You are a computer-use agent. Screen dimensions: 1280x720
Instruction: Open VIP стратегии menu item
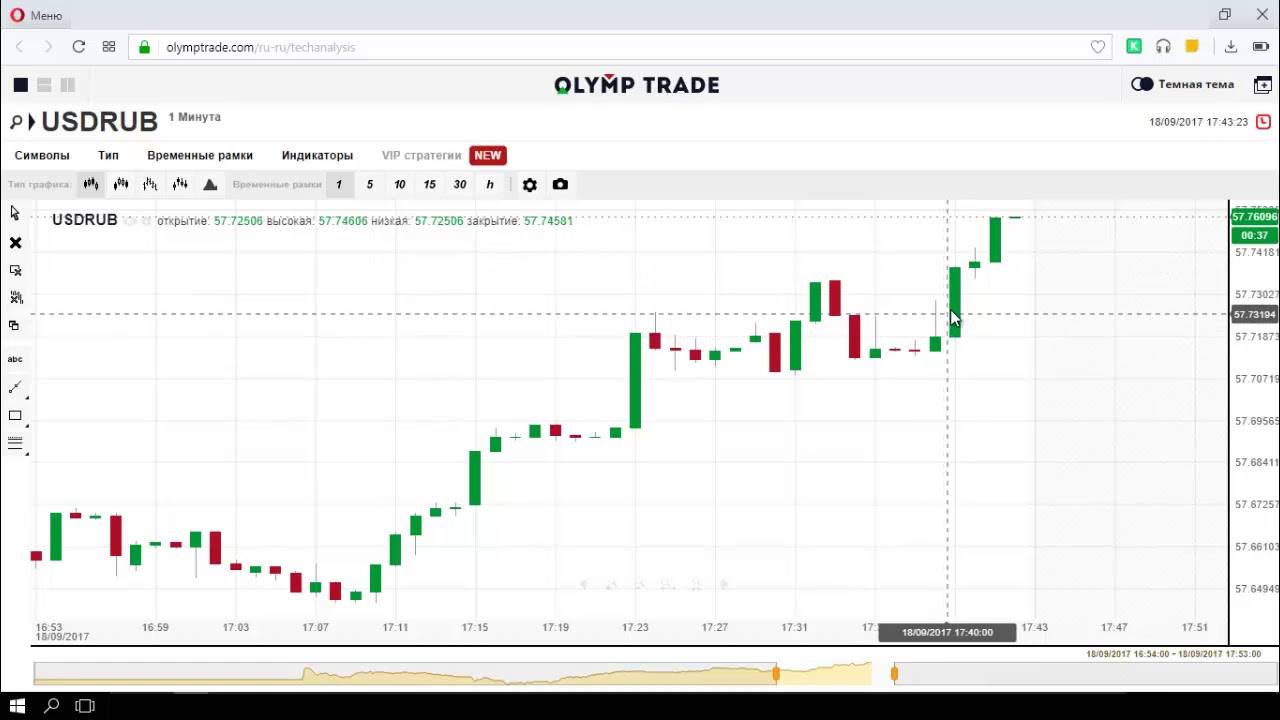(421, 155)
